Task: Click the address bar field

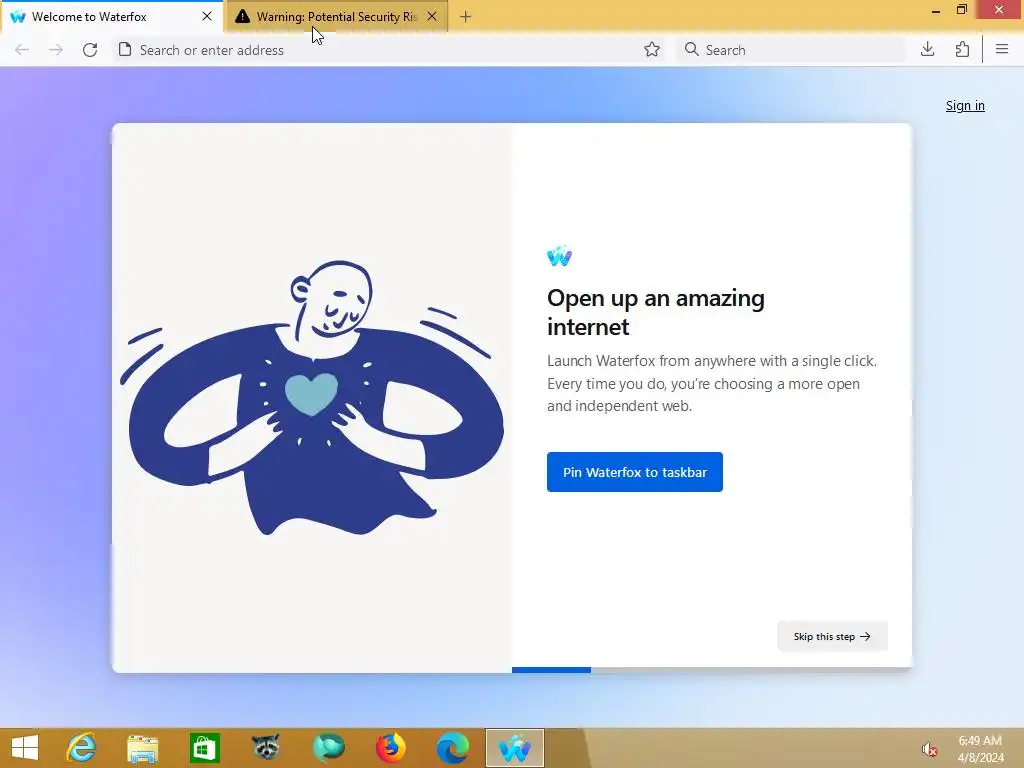Action: point(389,50)
